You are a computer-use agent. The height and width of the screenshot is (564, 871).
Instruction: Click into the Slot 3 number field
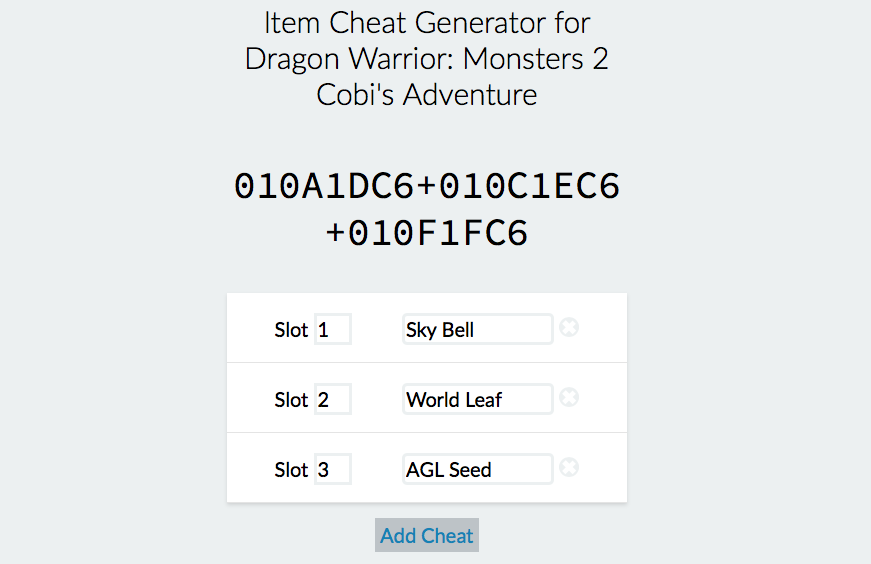(333, 470)
